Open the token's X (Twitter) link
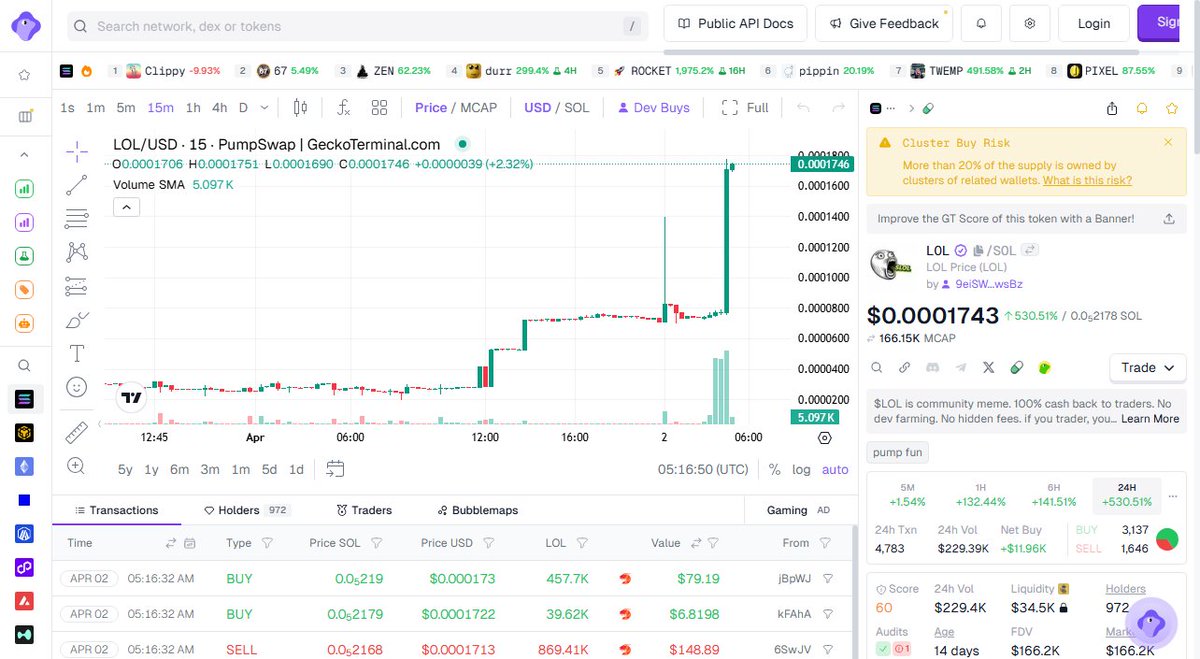The width and height of the screenshot is (1200, 659). tap(989, 368)
